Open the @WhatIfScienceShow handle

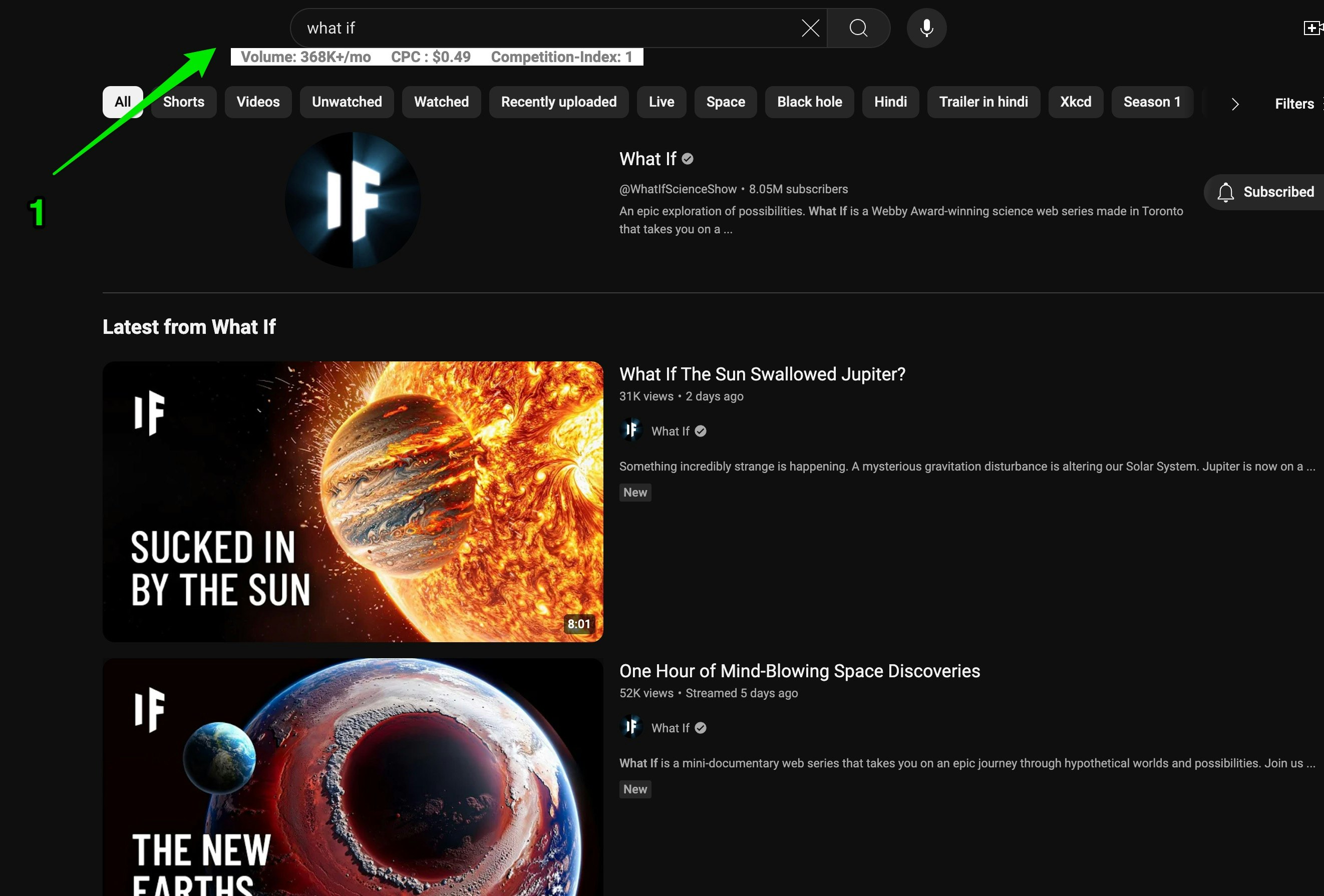pos(678,189)
